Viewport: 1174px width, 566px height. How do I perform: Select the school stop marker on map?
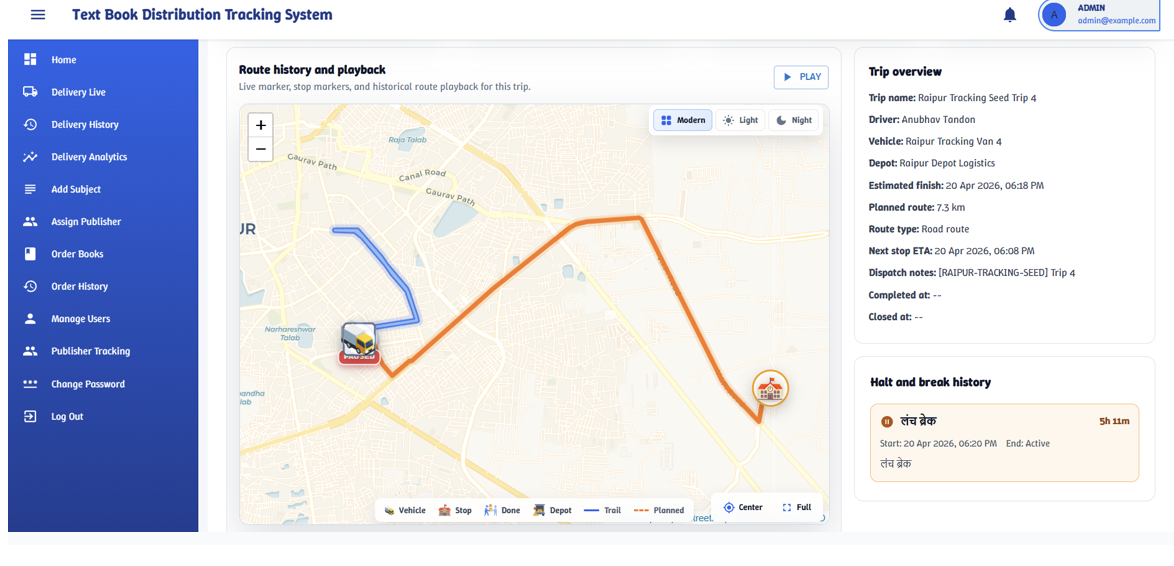(770, 388)
